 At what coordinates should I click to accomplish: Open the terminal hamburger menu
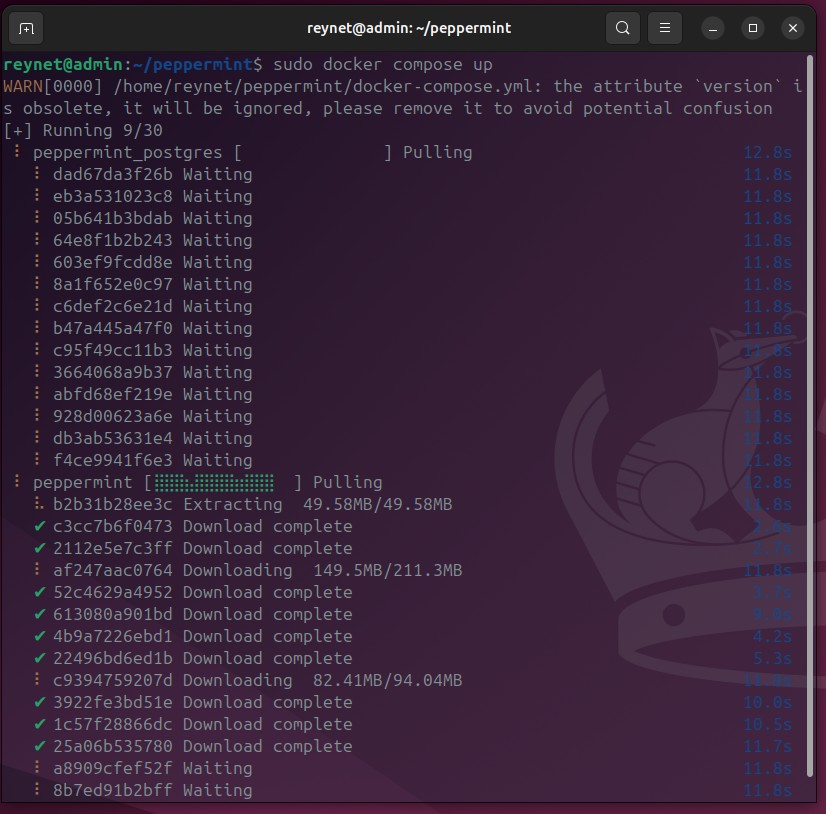[x=665, y=28]
